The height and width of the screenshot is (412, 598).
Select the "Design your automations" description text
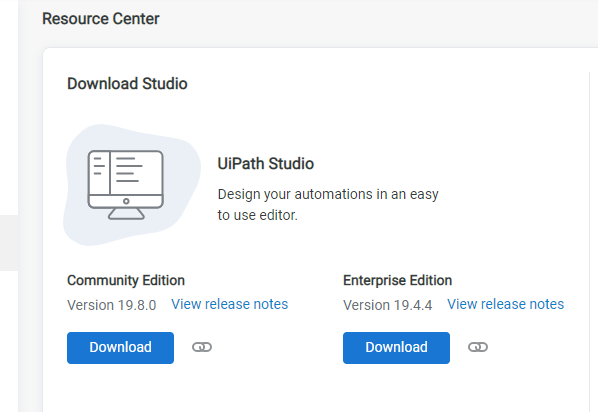[328, 204]
